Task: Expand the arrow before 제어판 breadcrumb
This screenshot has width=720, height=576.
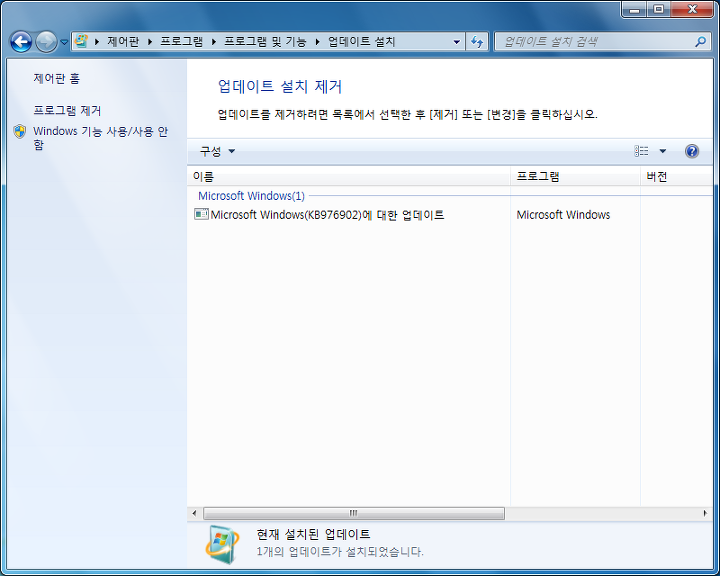Action: [x=97, y=42]
